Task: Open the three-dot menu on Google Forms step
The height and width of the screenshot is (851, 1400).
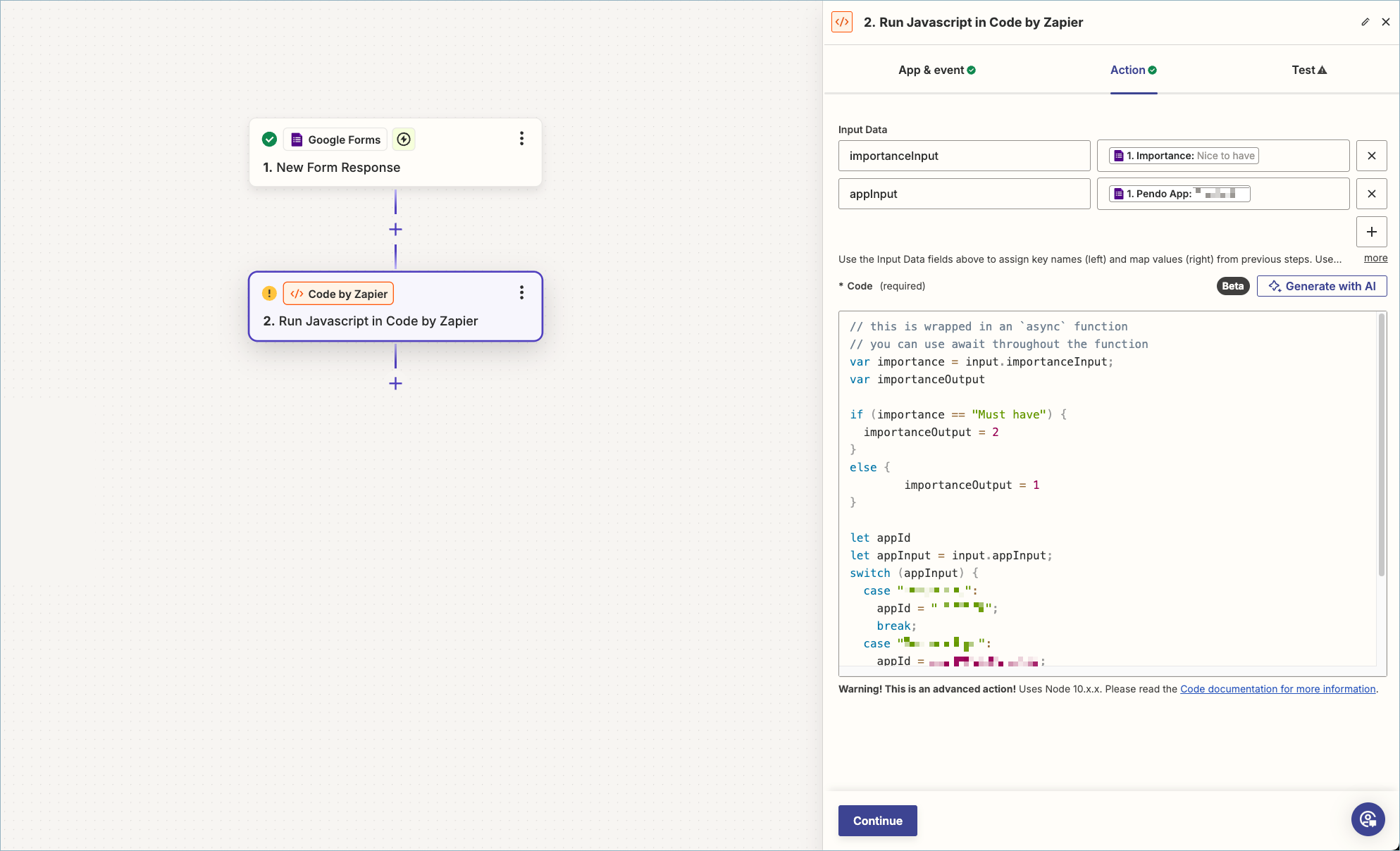Action: click(x=521, y=139)
